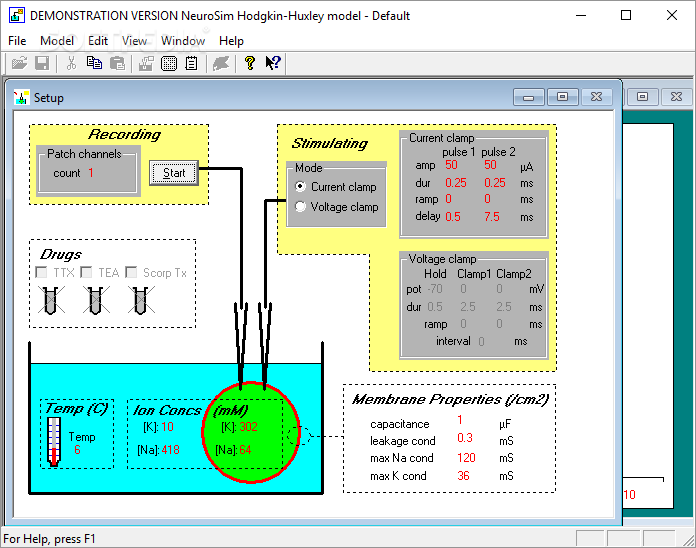Viewport: 696px width, 548px height.
Task: Click the 'For Help, press F1' status text
Action: tap(49, 539)
